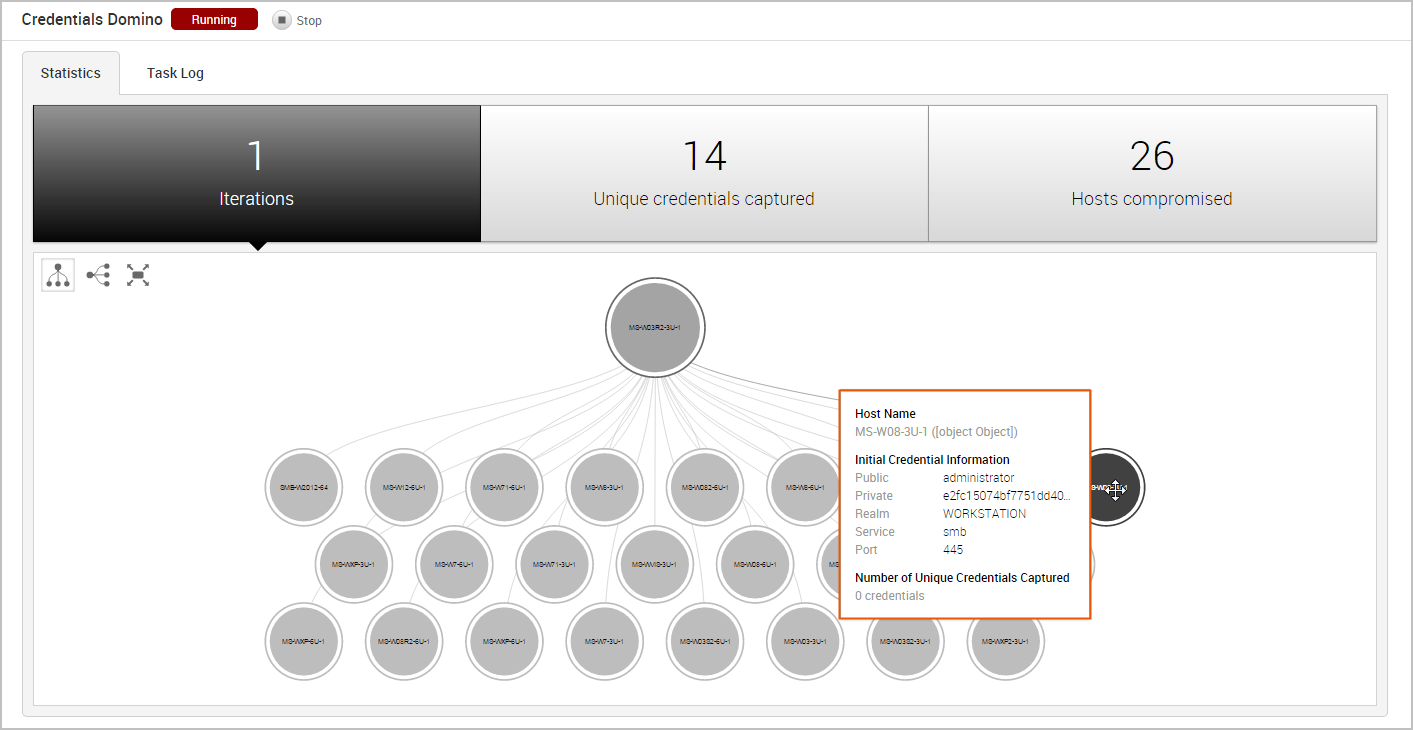
Task: Show Unique credentials captured panel
Action: tap(704, 173)
